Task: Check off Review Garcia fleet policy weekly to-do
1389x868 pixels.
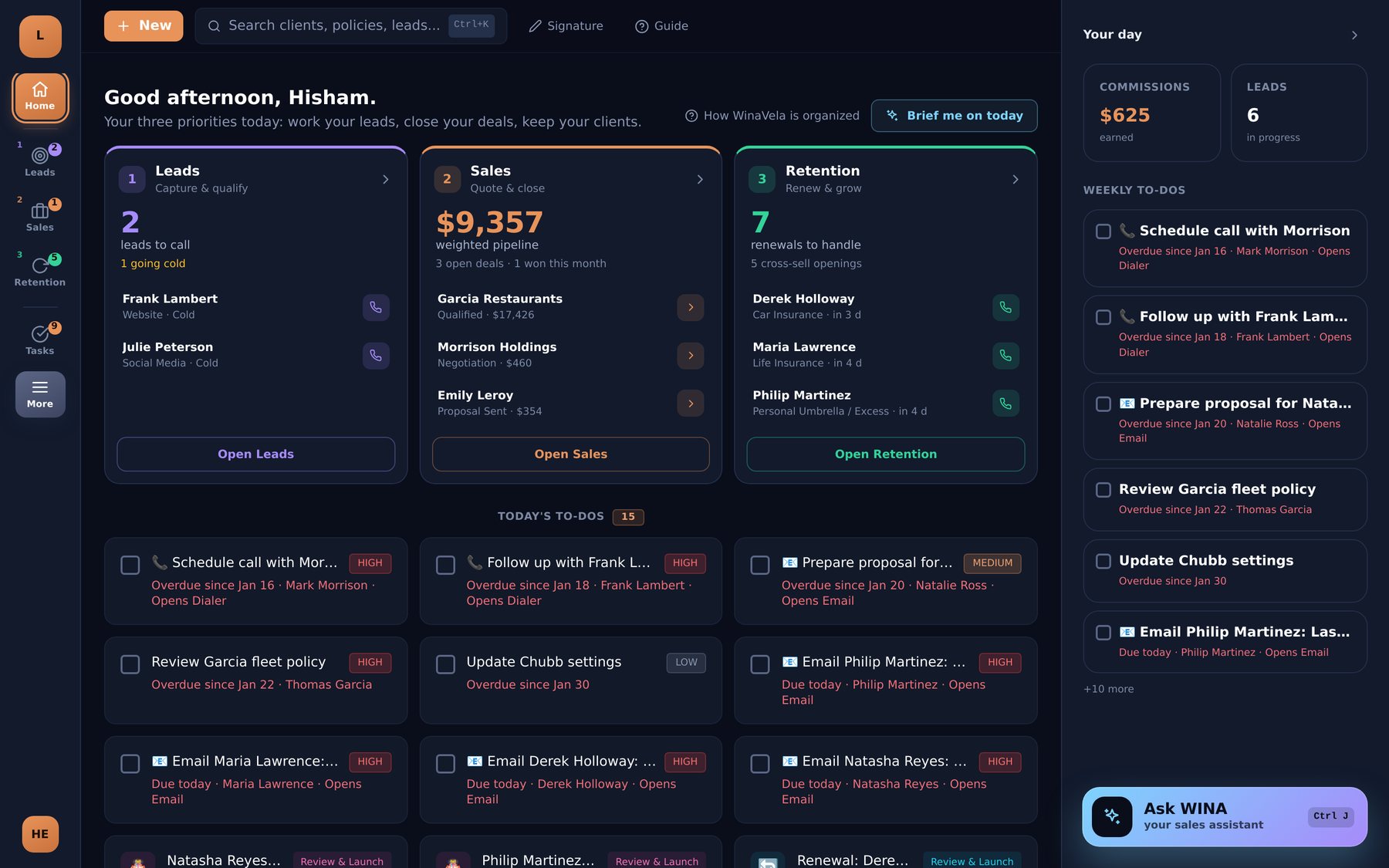Action: tap(1103, 490)
